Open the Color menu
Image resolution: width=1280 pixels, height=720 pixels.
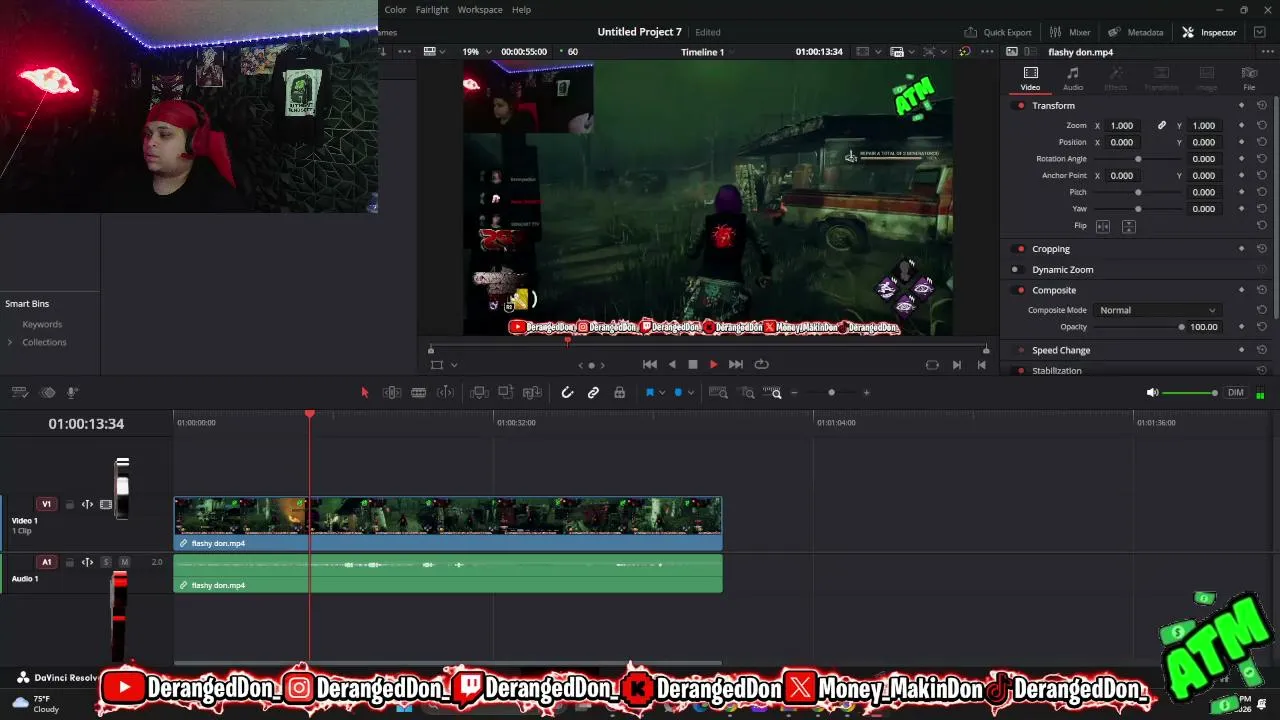[x=395, y=10]
